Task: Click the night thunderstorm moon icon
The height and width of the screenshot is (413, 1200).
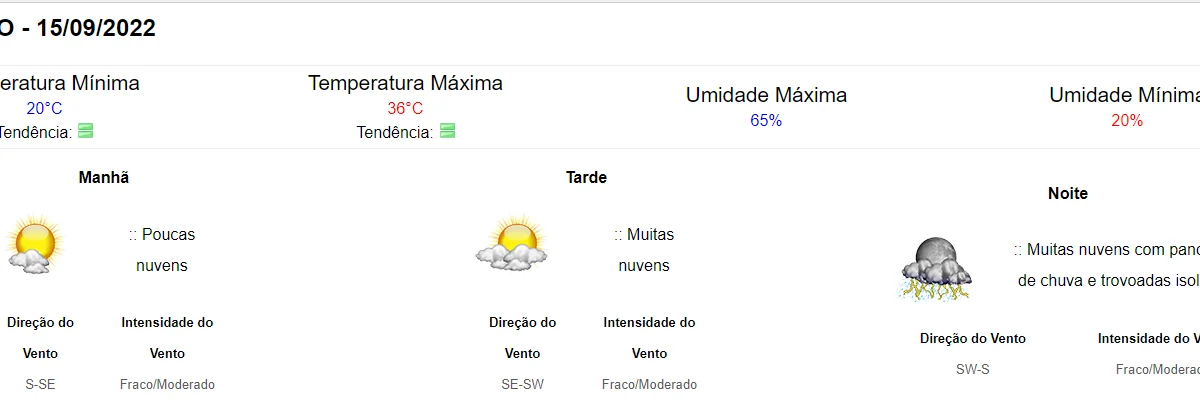Action: 936,268
